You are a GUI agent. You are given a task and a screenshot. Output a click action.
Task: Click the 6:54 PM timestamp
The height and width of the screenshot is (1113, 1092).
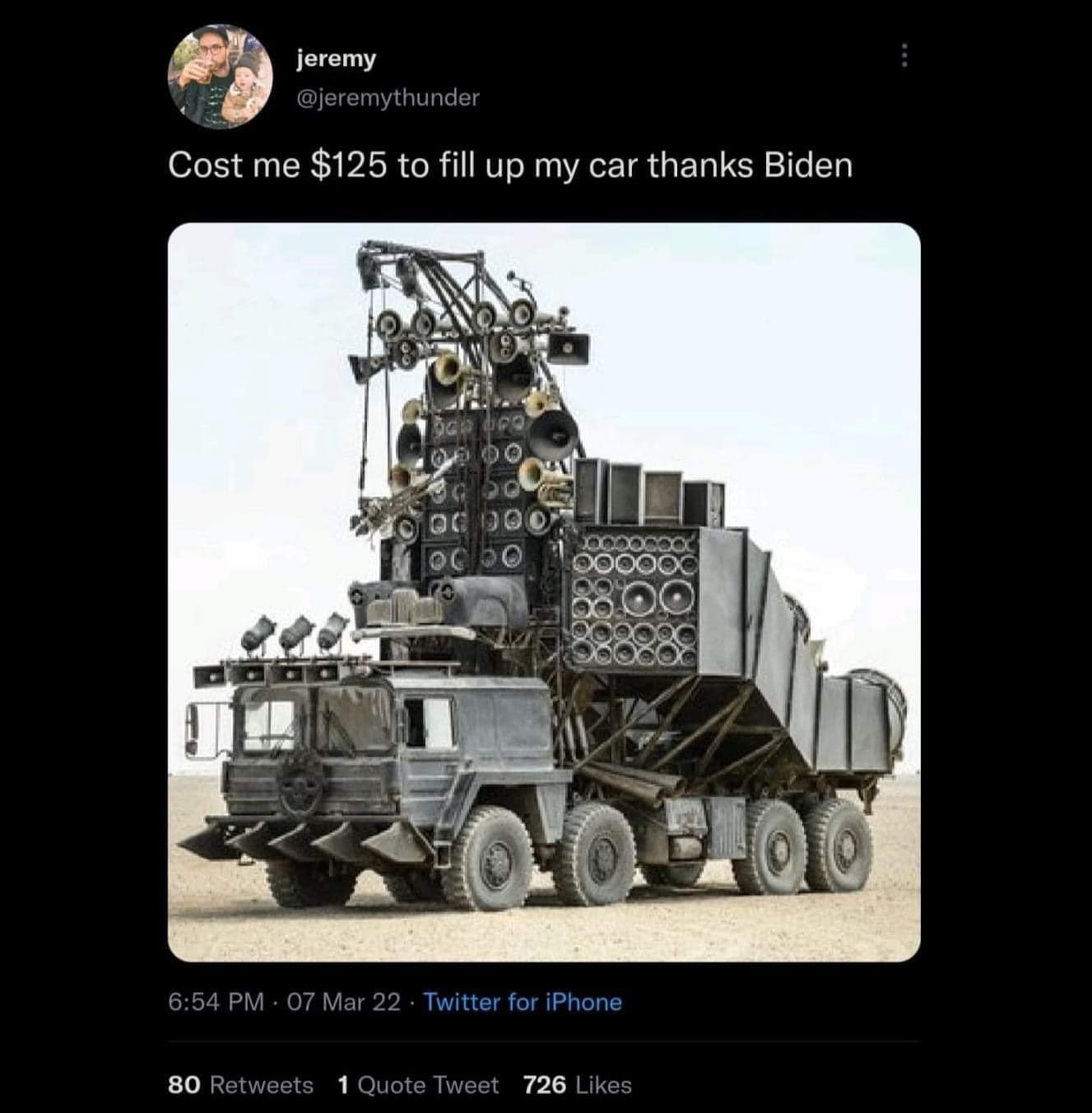[216, 1002]
